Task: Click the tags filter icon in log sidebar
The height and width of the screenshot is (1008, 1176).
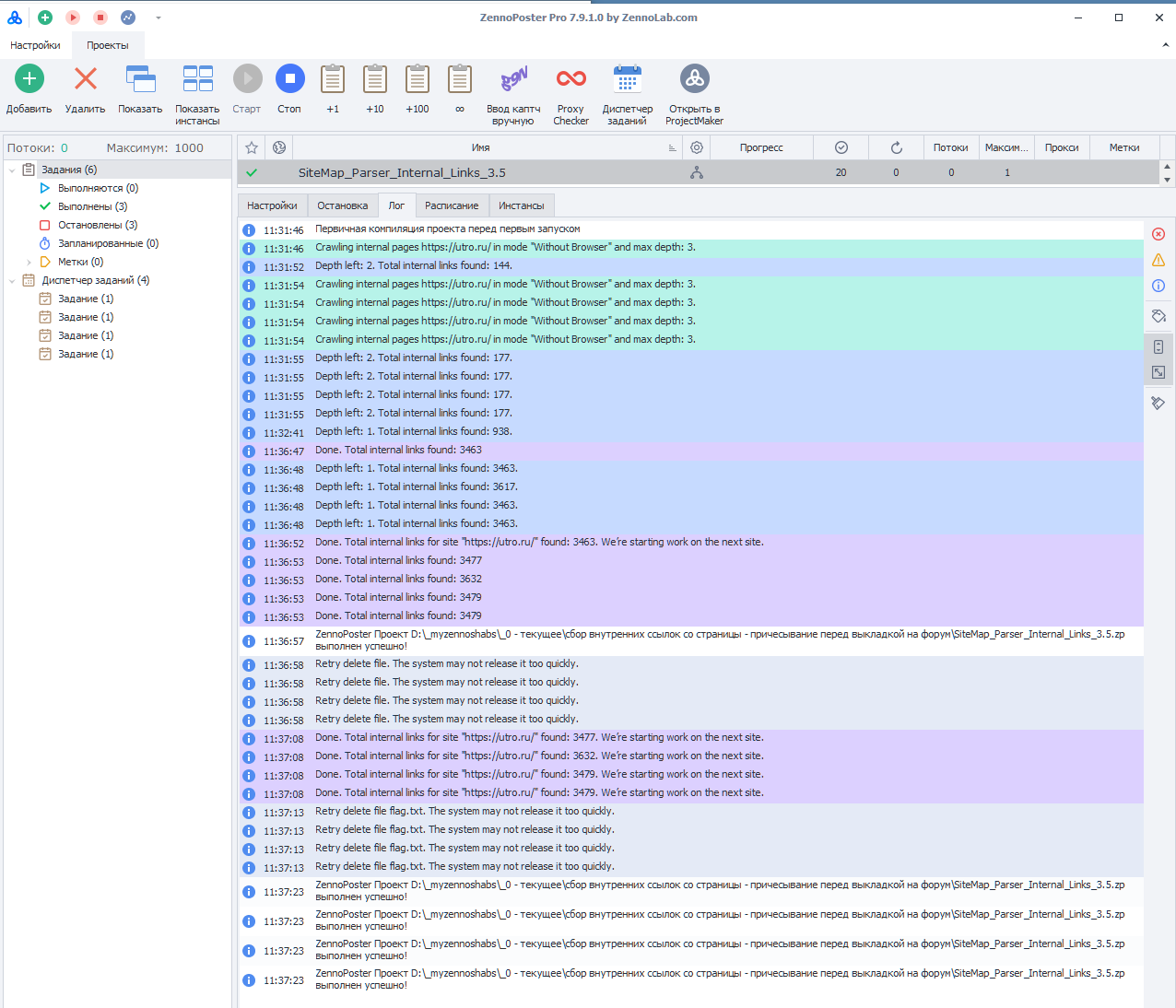Action: tap(1158, 316)
